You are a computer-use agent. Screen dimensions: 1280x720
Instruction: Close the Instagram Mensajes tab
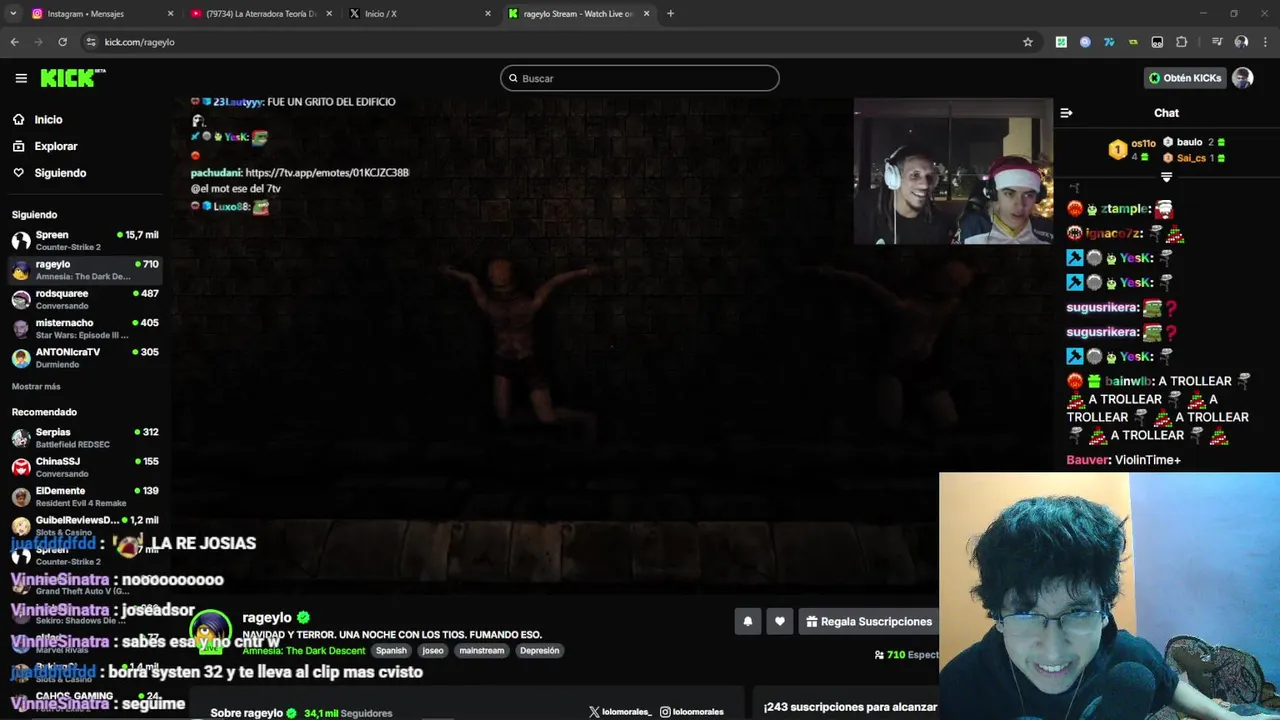pos(170,14)
